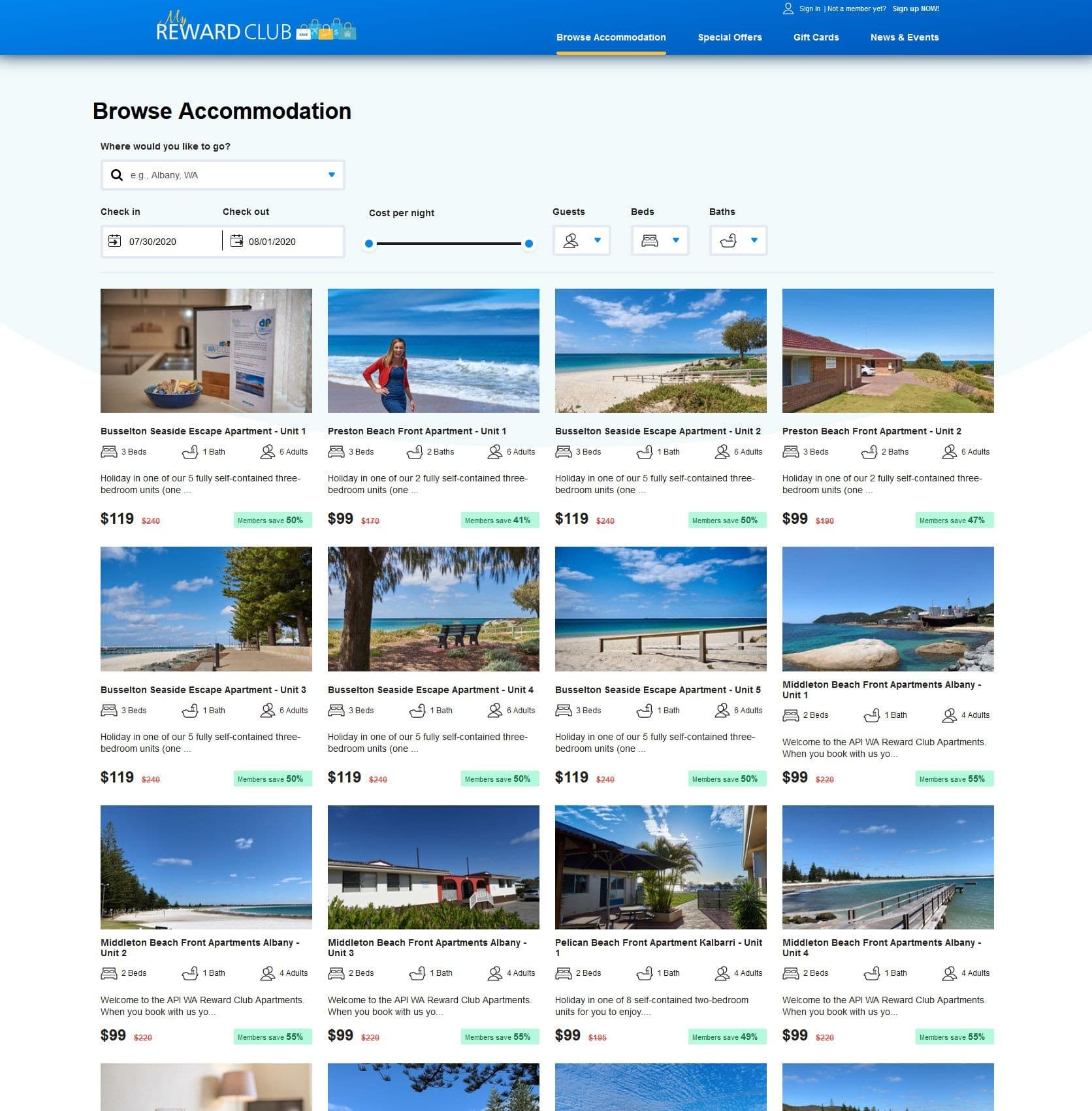
Task: Open Busselton Seaside Escape Apartment - Unit 3 title
Action: click(203, 690)
